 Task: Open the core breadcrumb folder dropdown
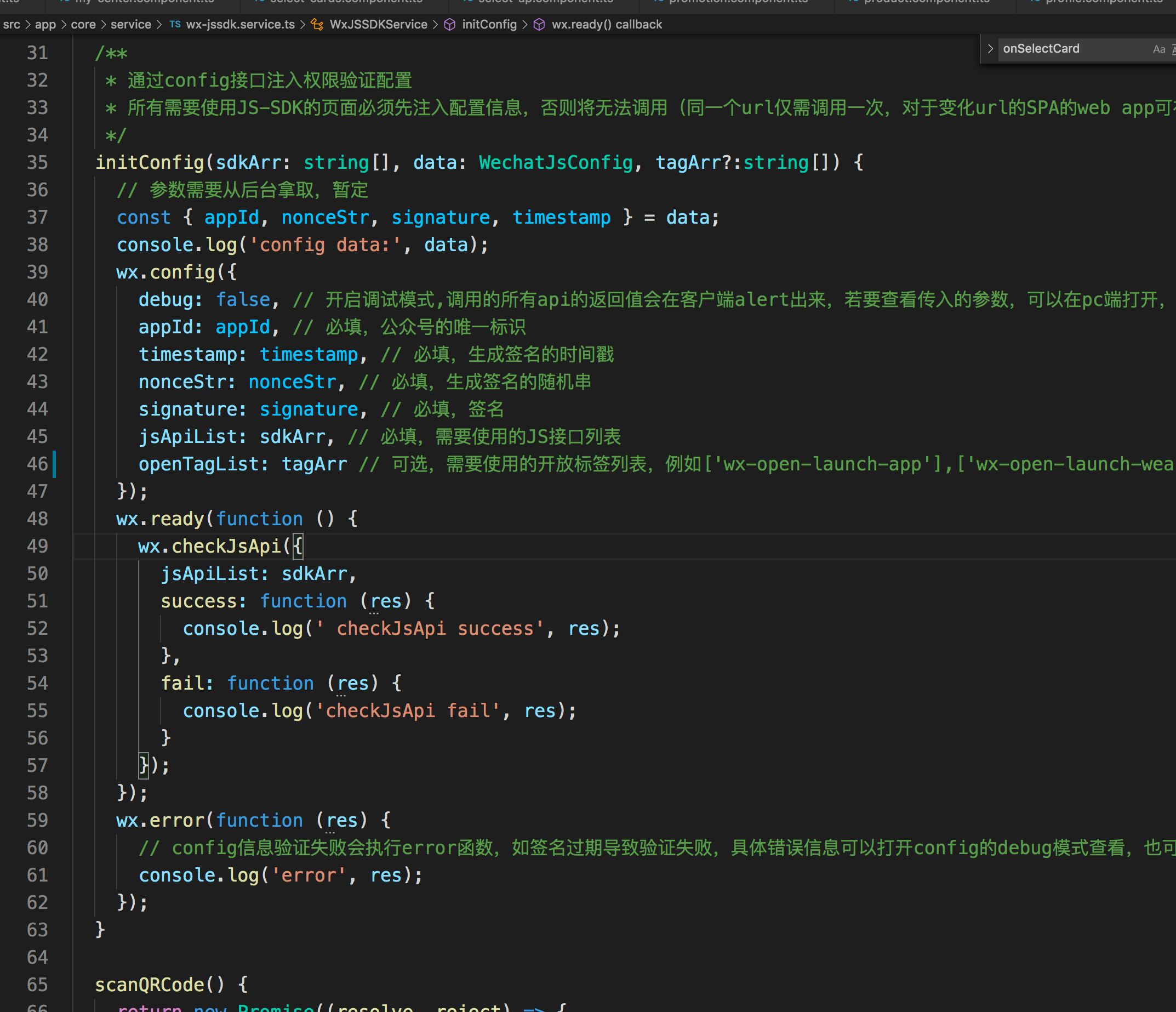(83, 25)
